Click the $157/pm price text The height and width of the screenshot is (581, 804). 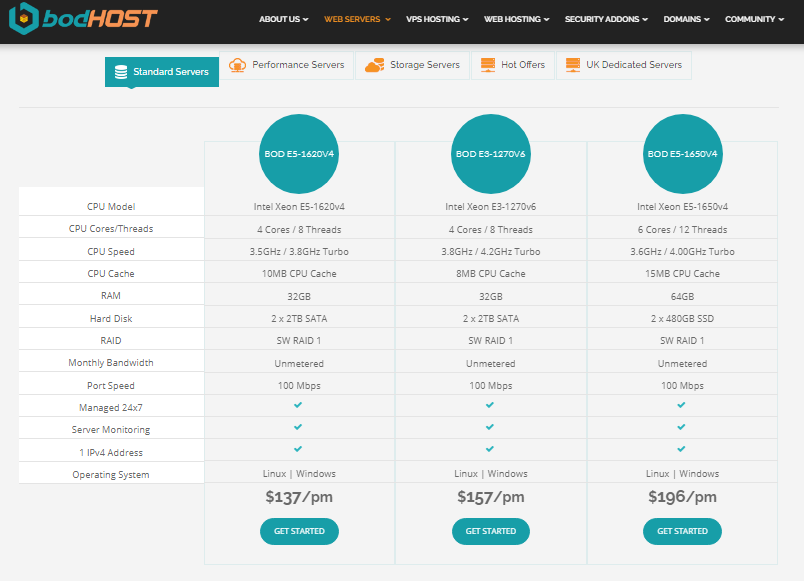pos(491,497)
